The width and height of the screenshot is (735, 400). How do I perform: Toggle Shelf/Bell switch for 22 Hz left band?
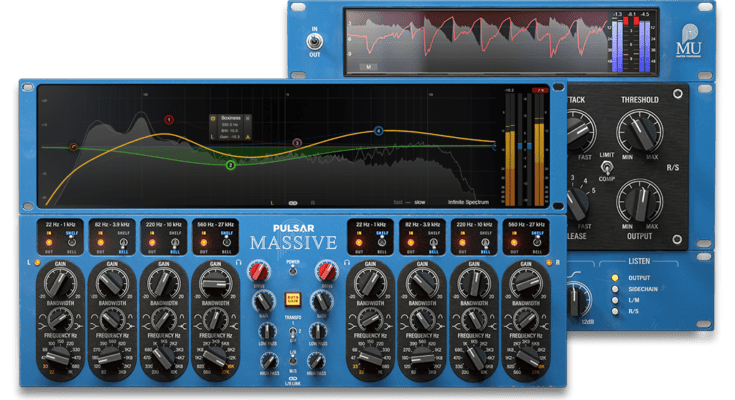click(70, 242)
